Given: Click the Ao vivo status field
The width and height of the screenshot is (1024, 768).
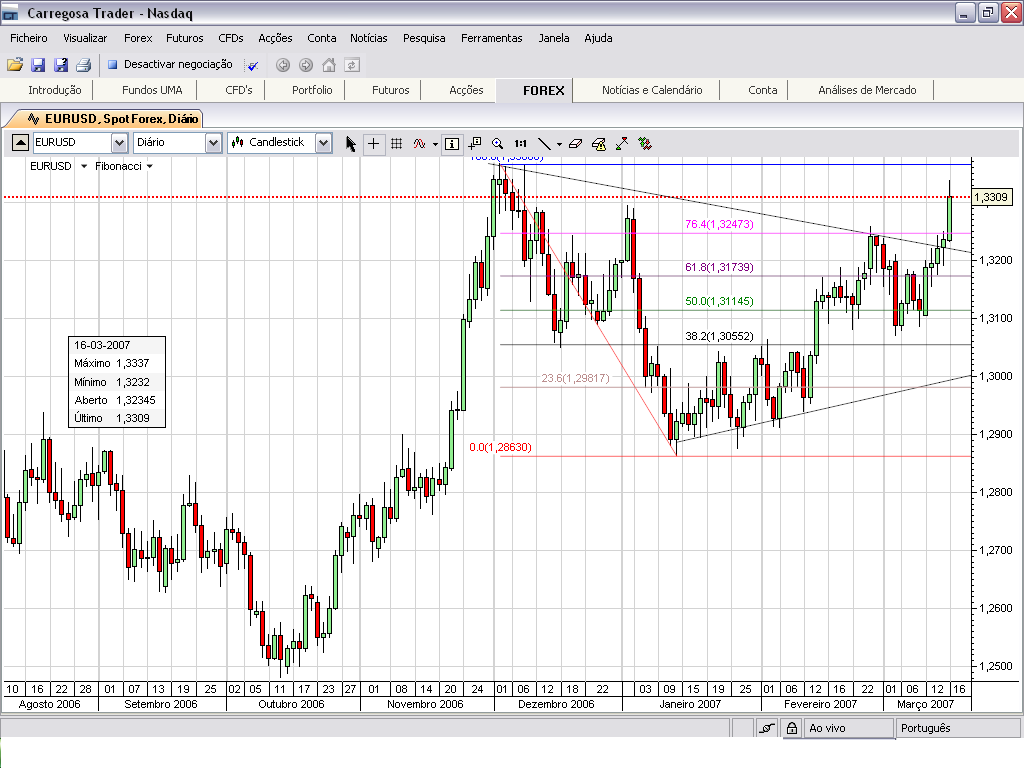Looking at the screenshot, I should click(848, 728).
